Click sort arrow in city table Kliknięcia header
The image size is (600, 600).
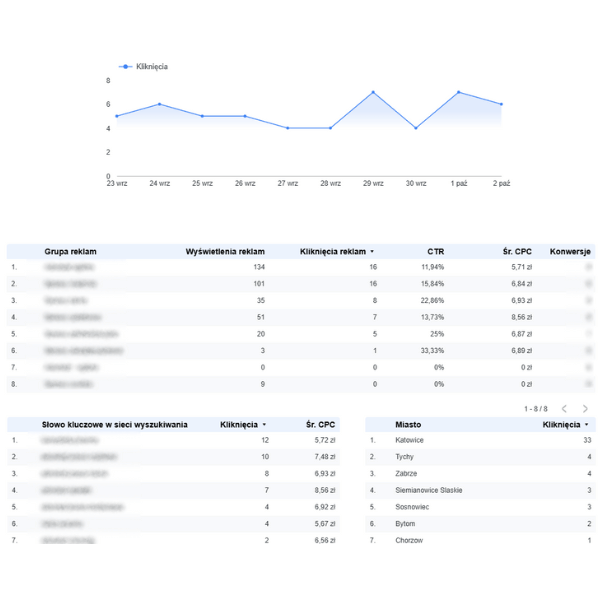coord(587,425)
